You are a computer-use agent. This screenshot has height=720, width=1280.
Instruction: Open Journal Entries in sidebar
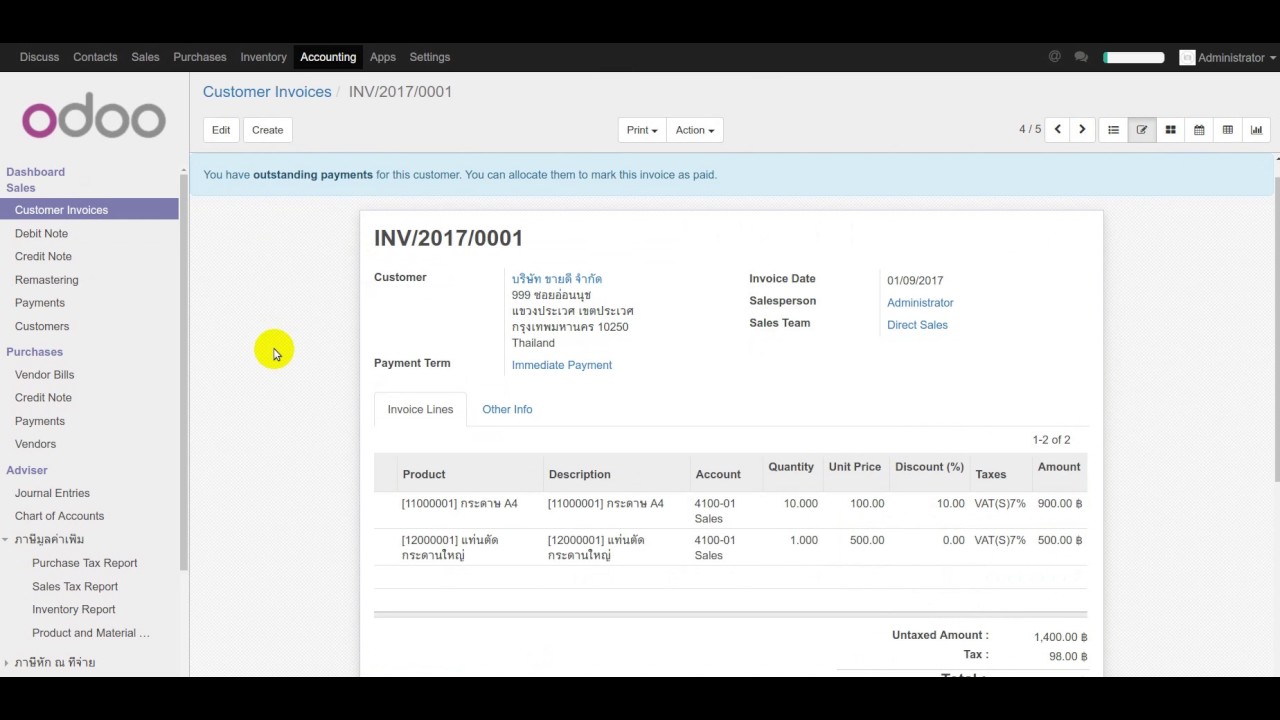coord(52,493)
